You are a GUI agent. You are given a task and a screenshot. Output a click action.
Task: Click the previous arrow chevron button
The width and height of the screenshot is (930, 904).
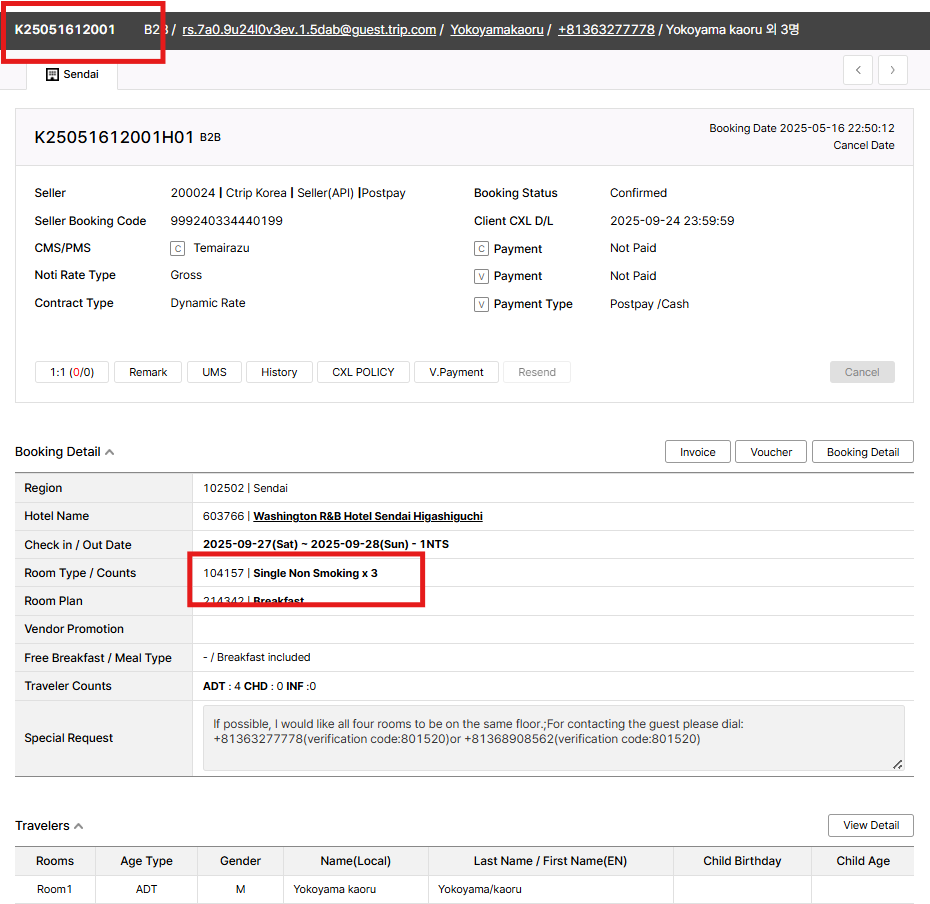click(x=858, y=70)
